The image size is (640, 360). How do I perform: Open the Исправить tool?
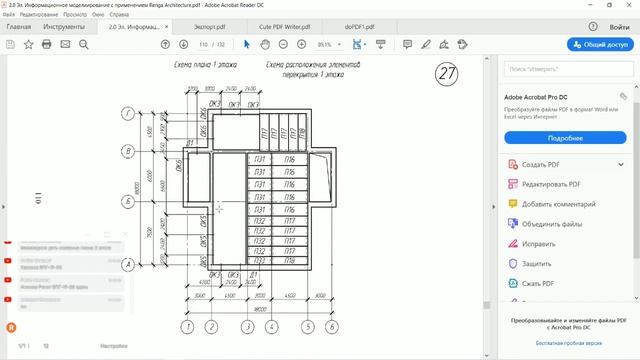pyautogui.click(x=531, y=244)
